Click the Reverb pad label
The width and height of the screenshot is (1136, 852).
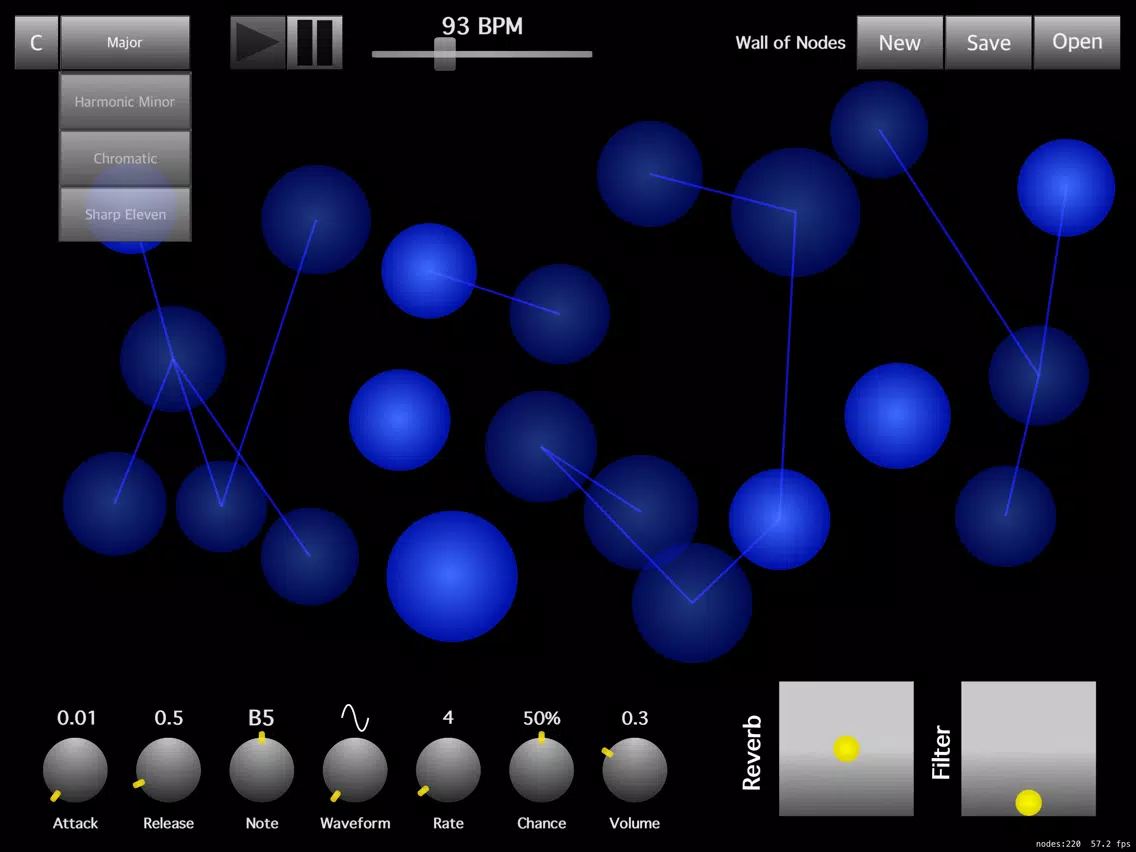click(751, 753)
